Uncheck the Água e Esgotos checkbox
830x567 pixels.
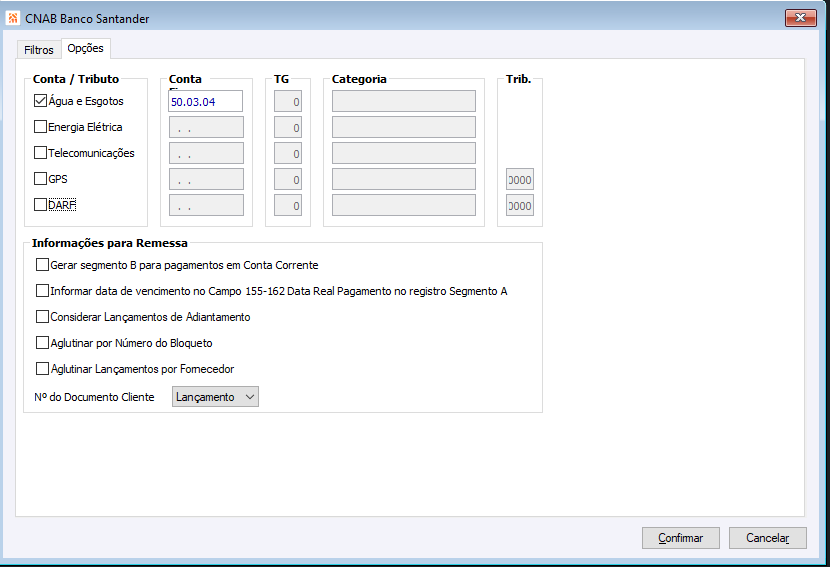click(40, 101)
